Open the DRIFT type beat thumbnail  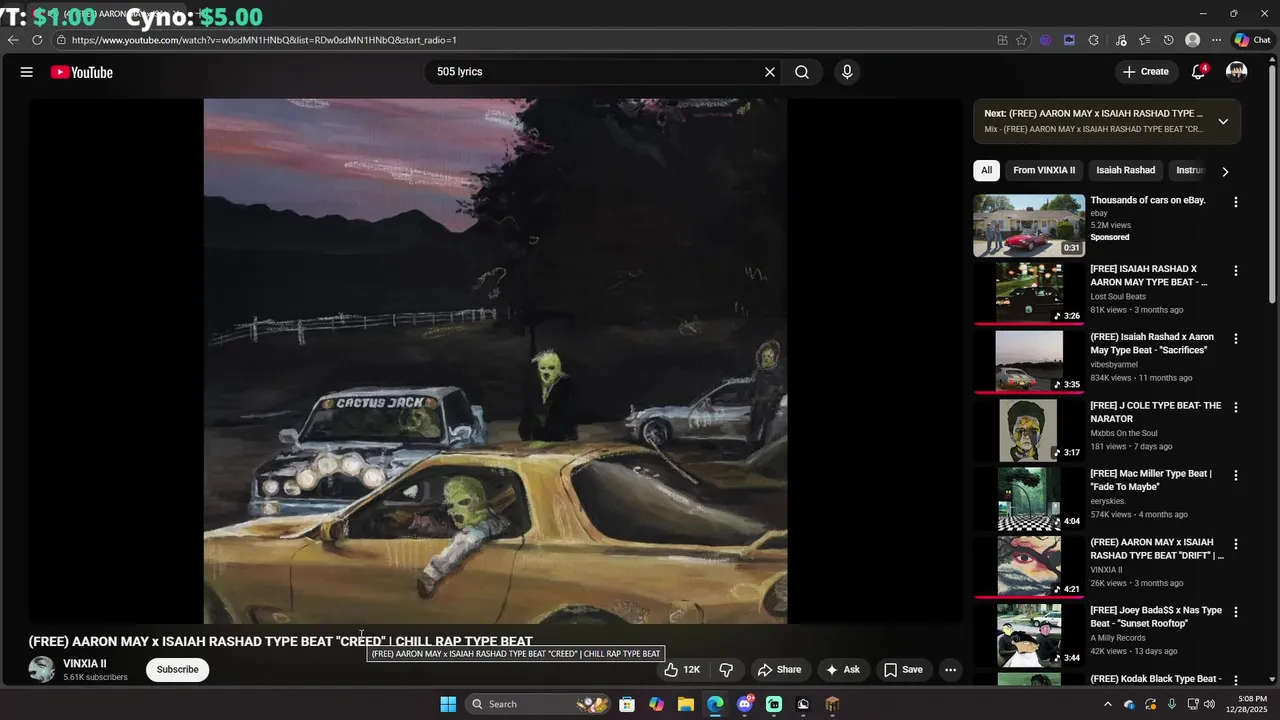1029,567
